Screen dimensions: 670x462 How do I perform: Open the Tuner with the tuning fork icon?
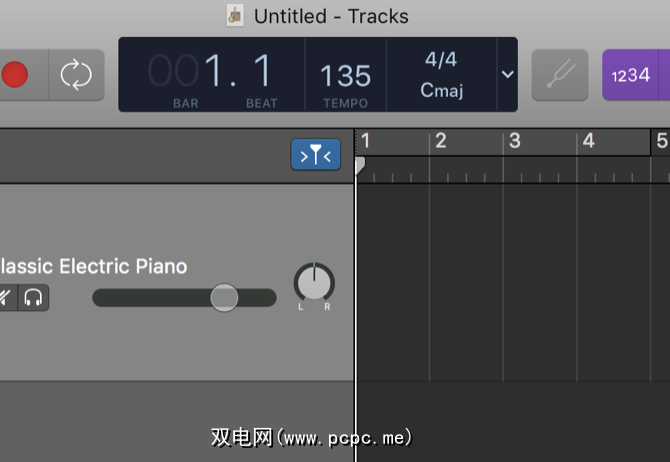point(559,75)
